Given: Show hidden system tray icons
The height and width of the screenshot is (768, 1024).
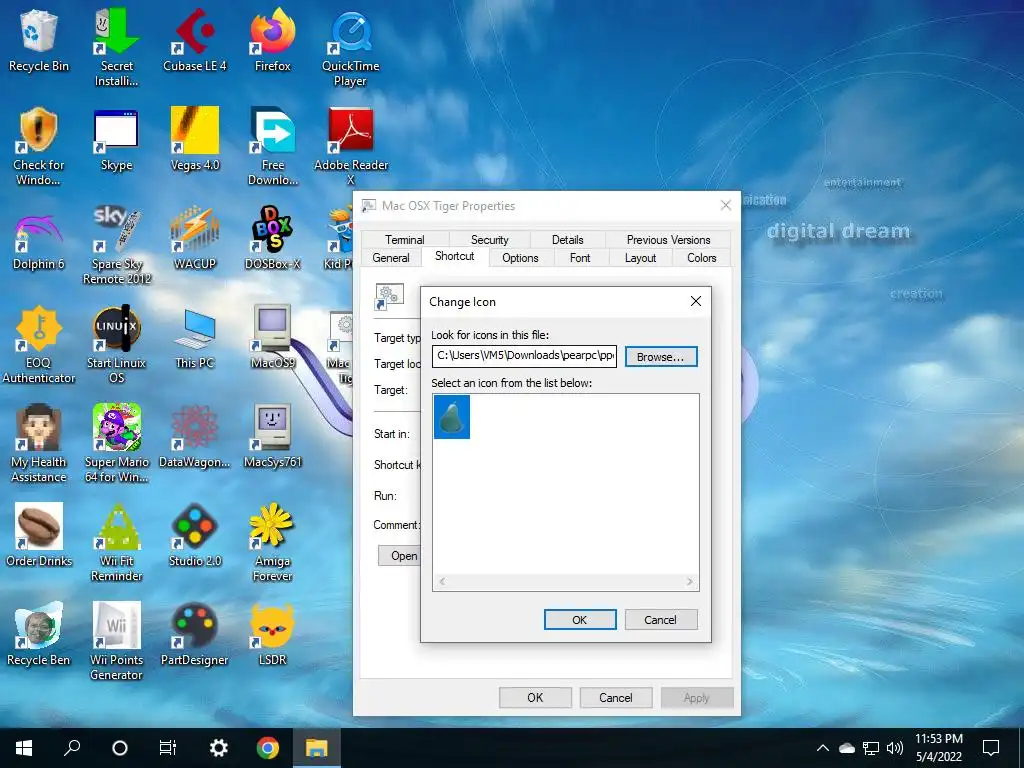Looking at the screenshot, I should coord(823,748).
